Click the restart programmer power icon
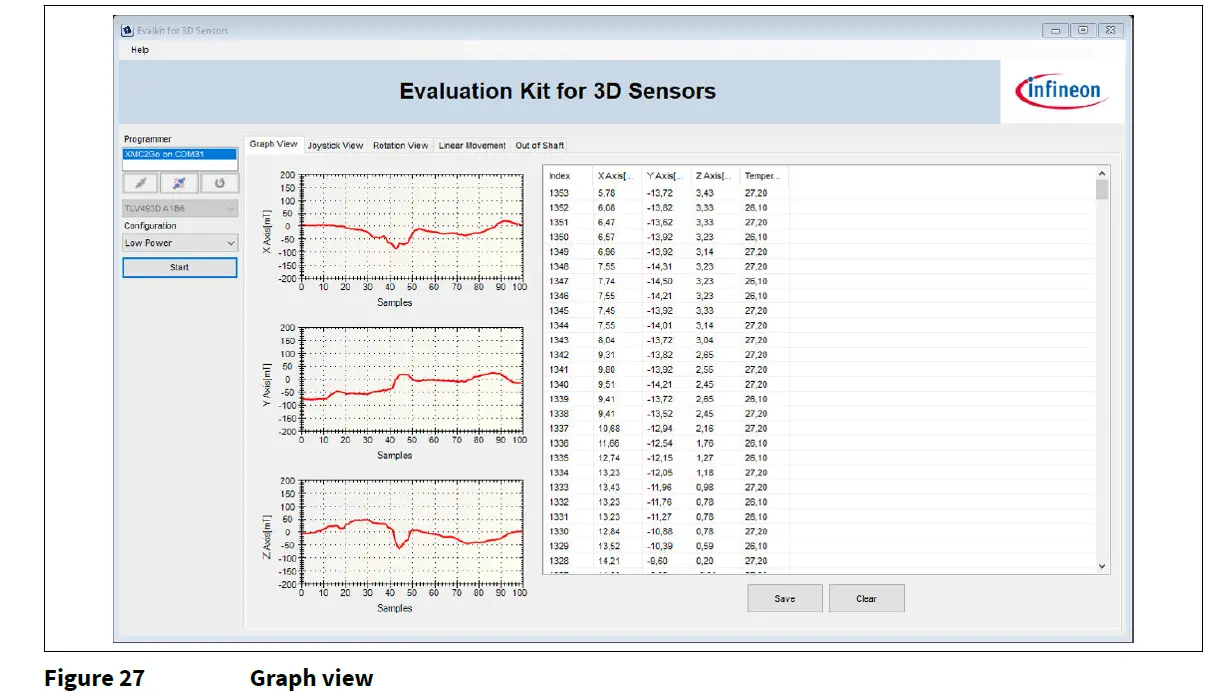 [x=219, y=183]
